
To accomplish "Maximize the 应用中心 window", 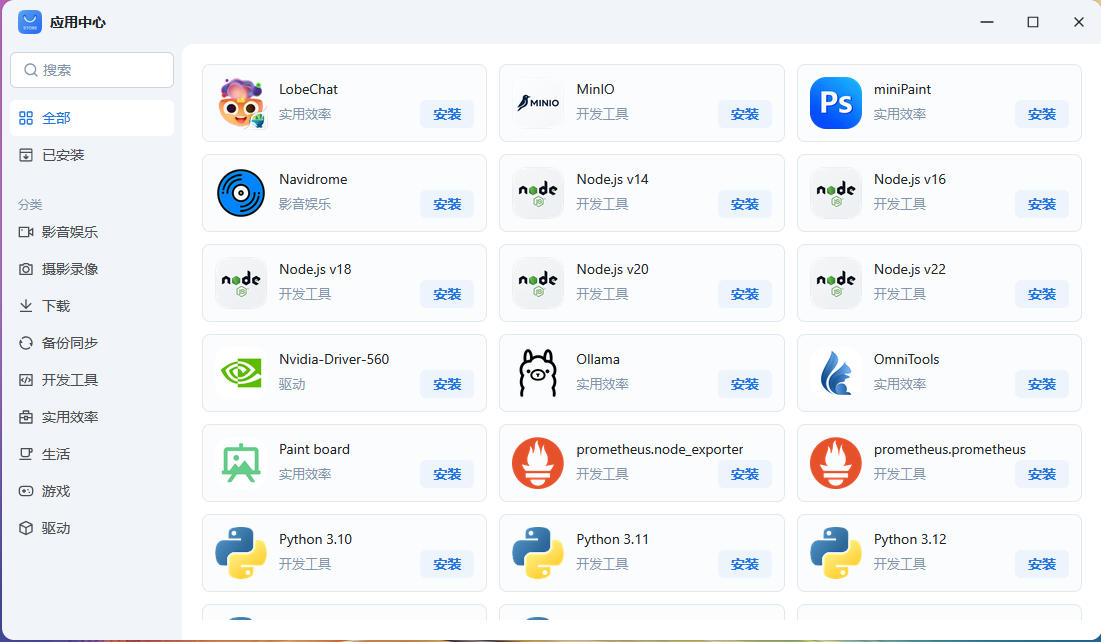I will (x=1032, y=22).
